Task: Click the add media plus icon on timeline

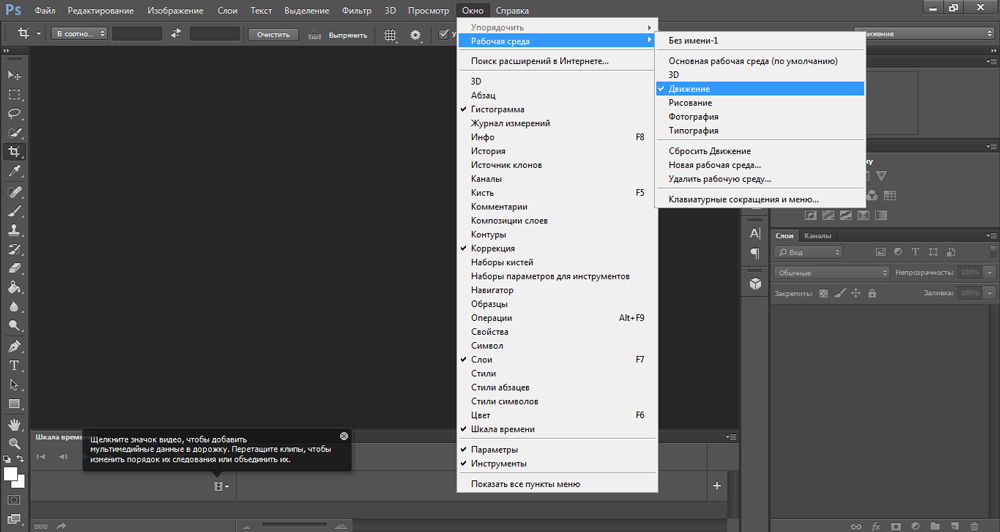Action: (x=716, y=486)
